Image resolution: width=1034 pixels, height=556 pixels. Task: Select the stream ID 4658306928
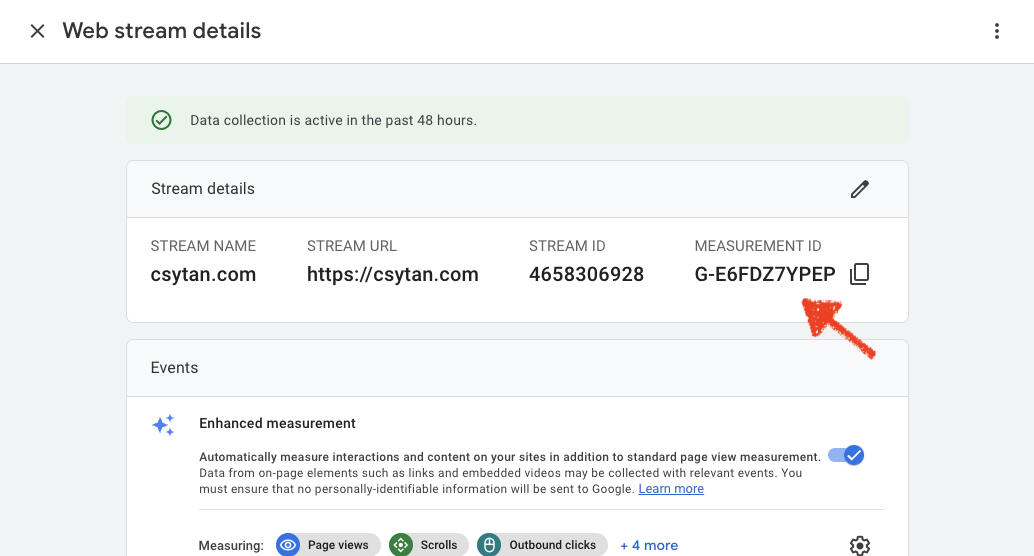(x=586, y=274)
